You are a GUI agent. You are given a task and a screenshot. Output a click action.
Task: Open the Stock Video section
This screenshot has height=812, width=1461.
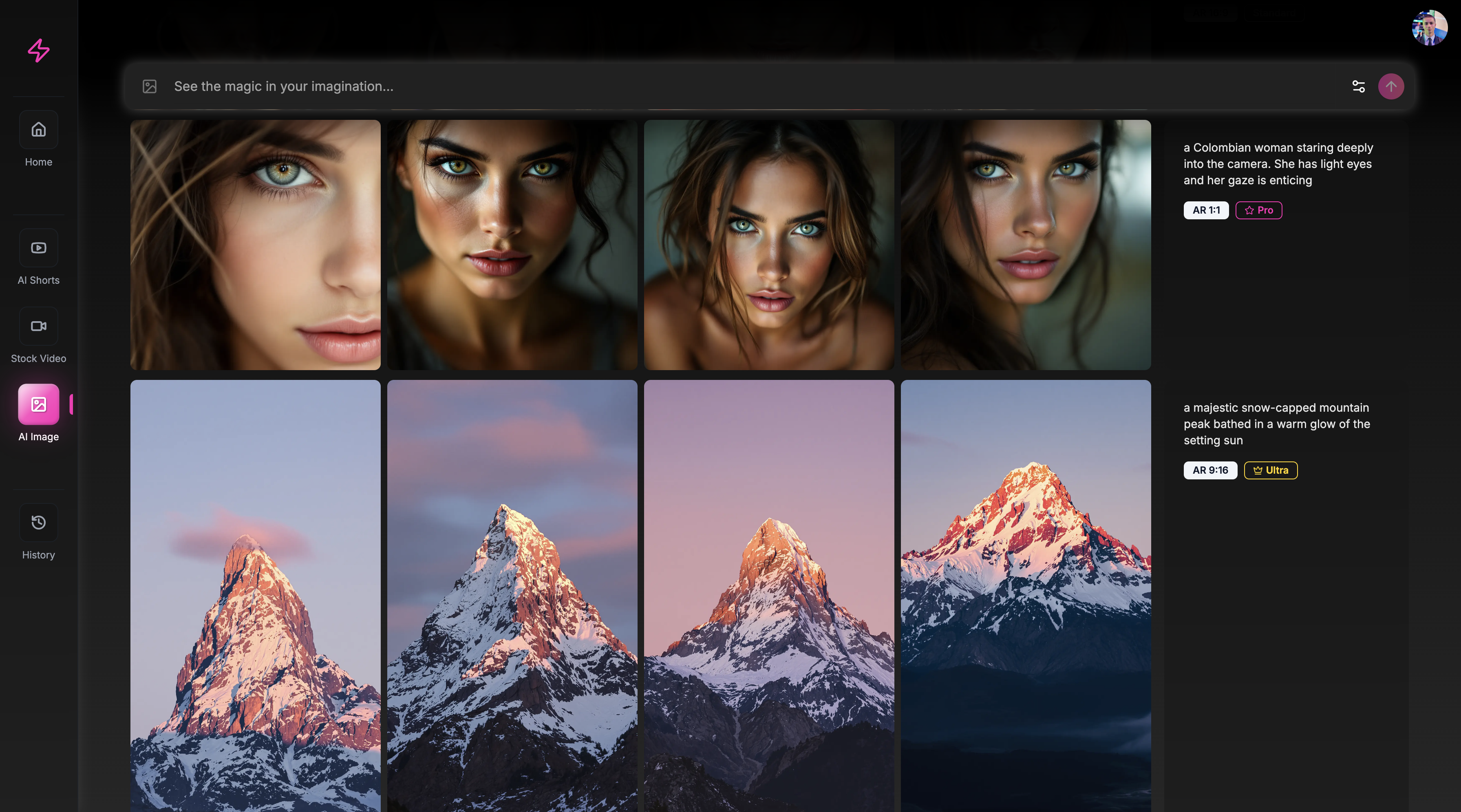click(39, 326)
